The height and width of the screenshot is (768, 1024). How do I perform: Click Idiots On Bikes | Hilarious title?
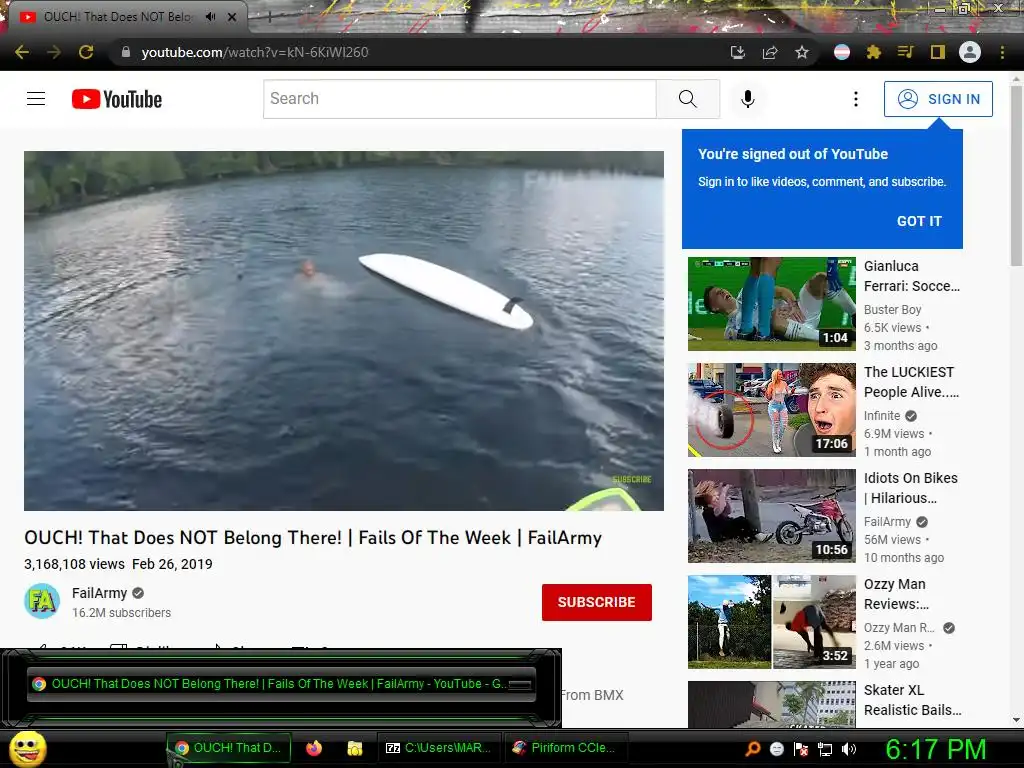tap(911, 488)
